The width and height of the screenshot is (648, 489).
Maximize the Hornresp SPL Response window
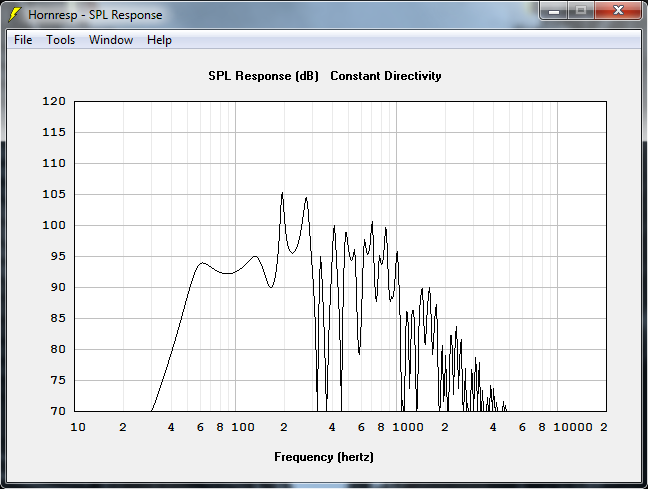581,10
